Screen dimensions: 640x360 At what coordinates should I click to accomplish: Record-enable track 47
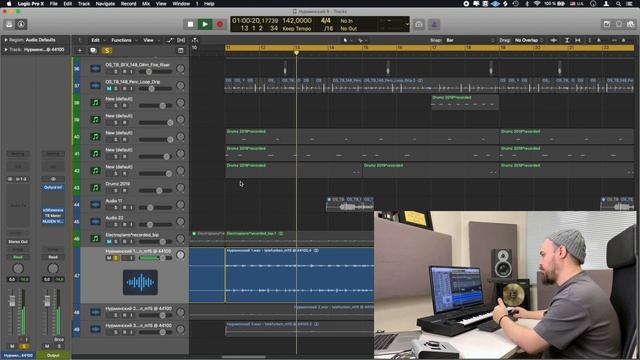tap(124, 258)
